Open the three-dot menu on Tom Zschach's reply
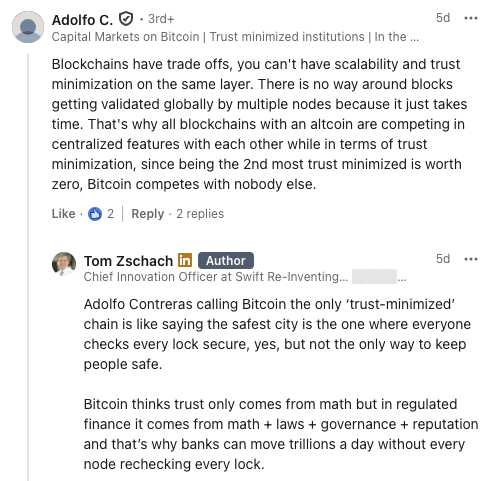 [x=471, y=259]
